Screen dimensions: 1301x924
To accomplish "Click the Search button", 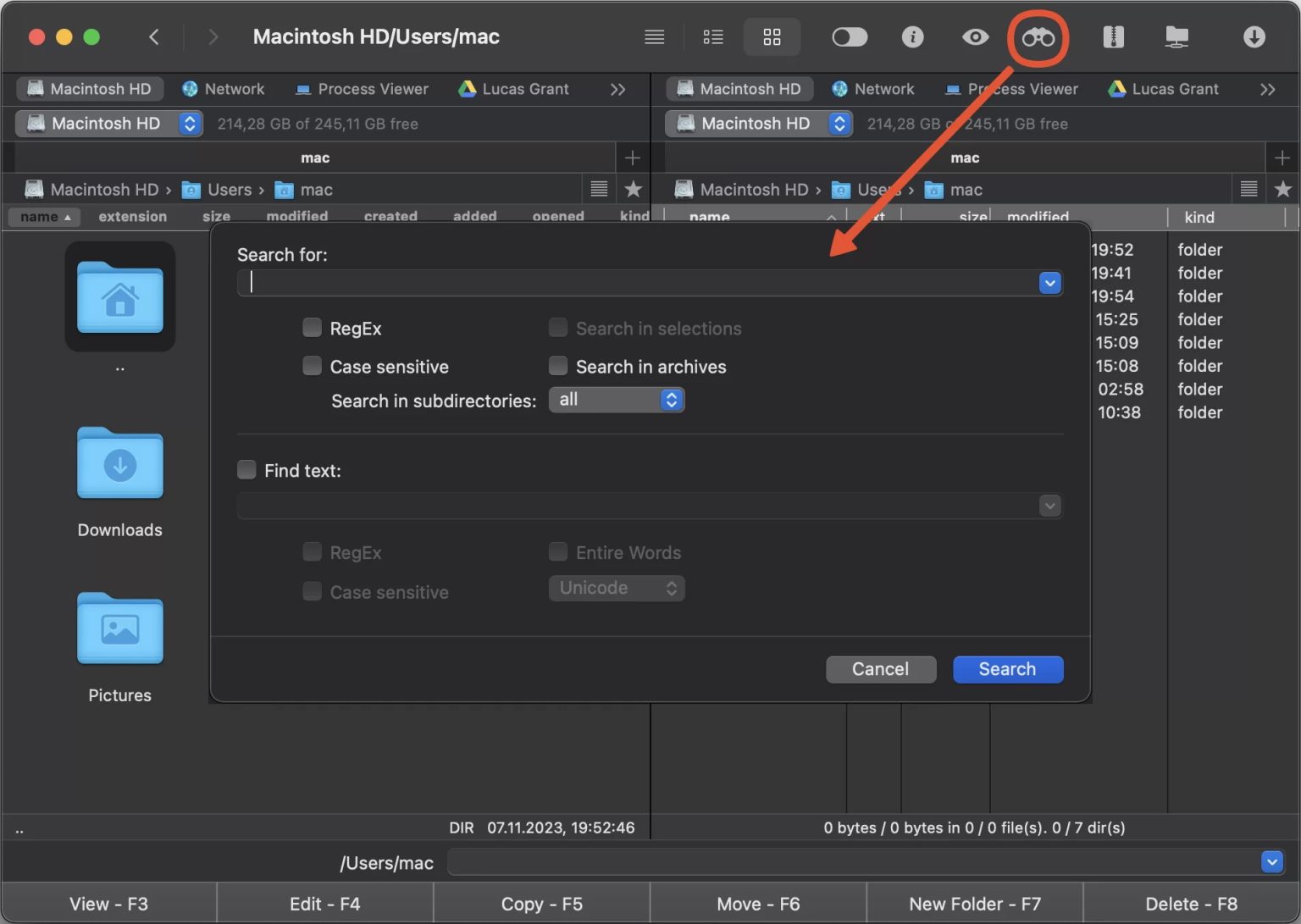I will point(1007,669).
